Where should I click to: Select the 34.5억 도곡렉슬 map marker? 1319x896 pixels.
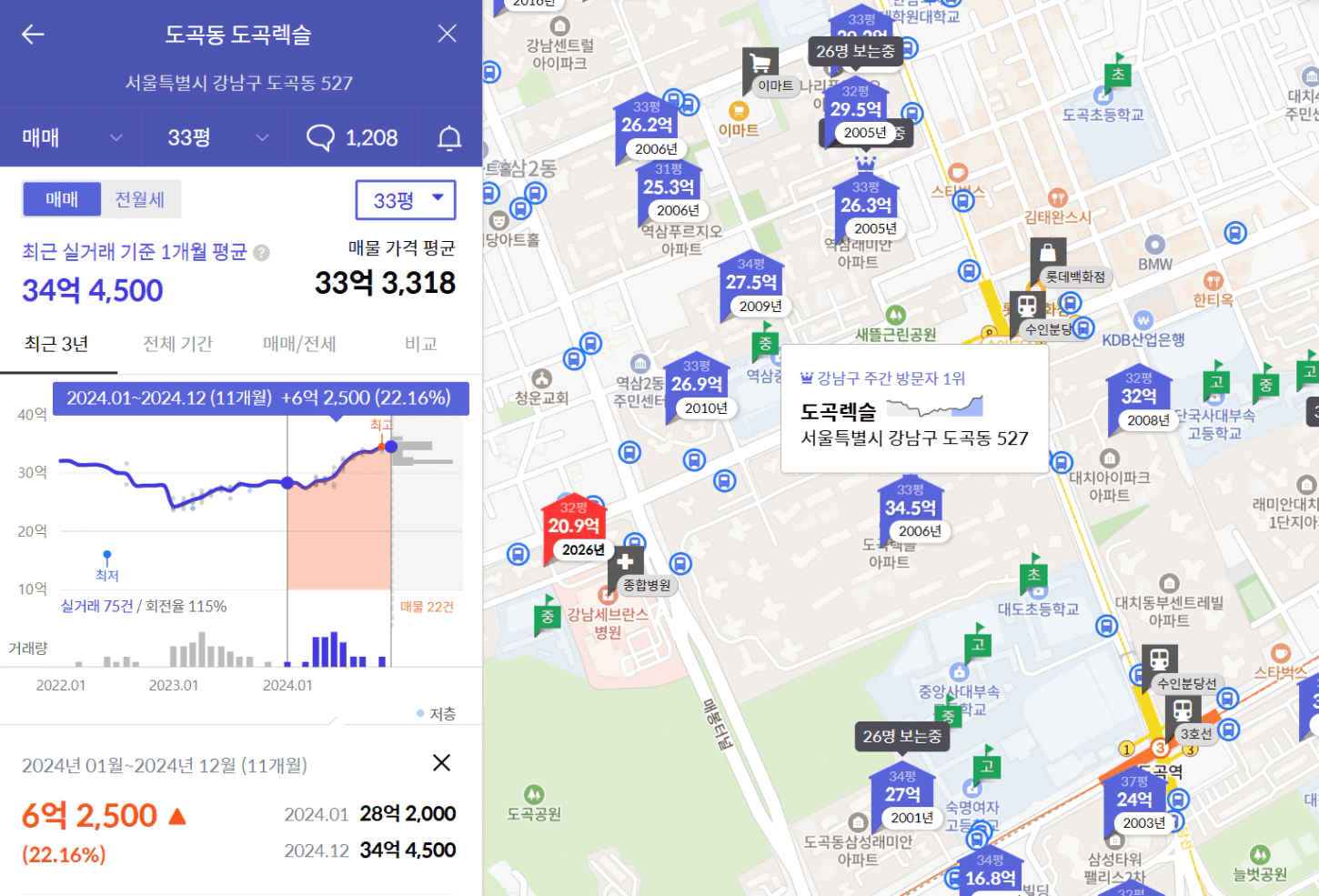911,509
